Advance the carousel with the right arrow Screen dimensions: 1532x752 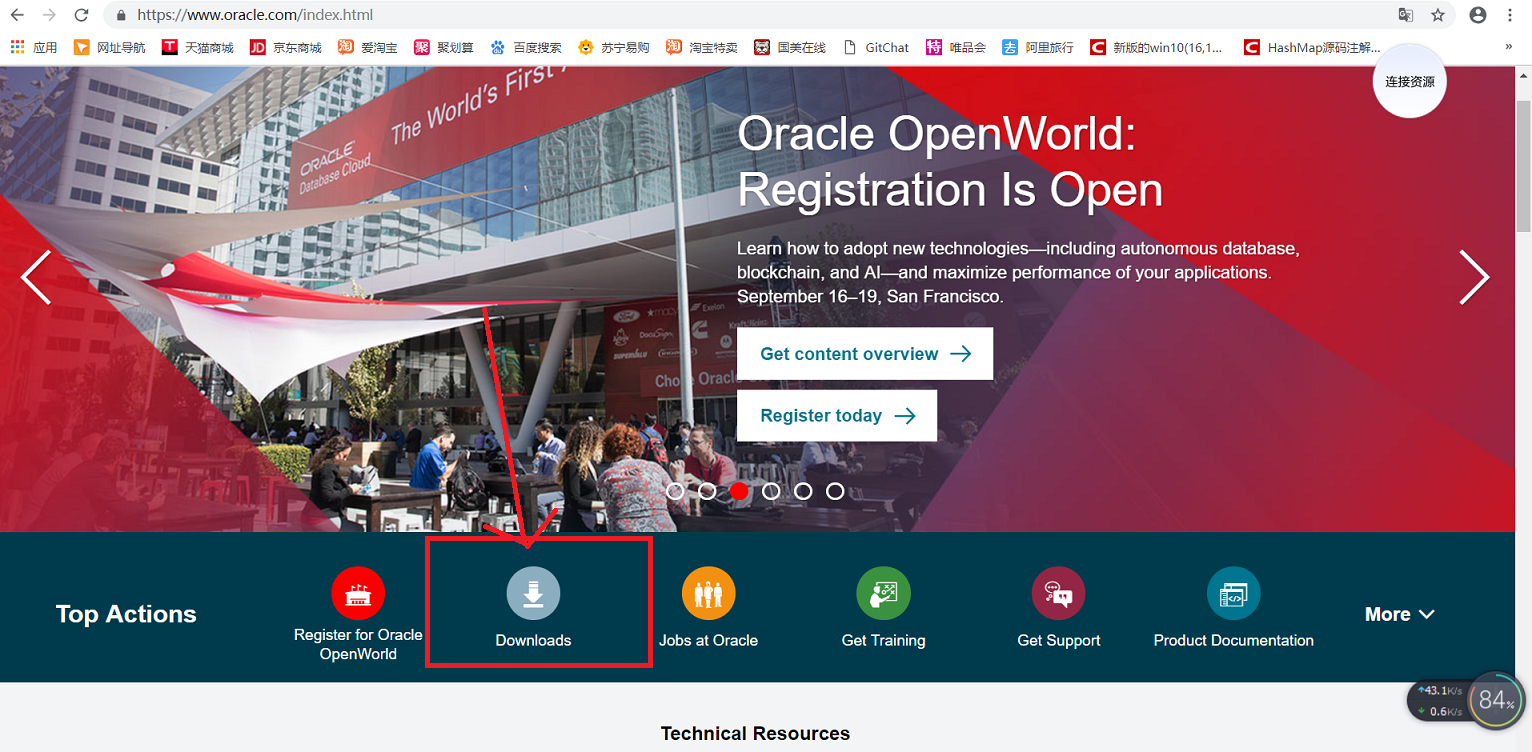point(1474,277)
